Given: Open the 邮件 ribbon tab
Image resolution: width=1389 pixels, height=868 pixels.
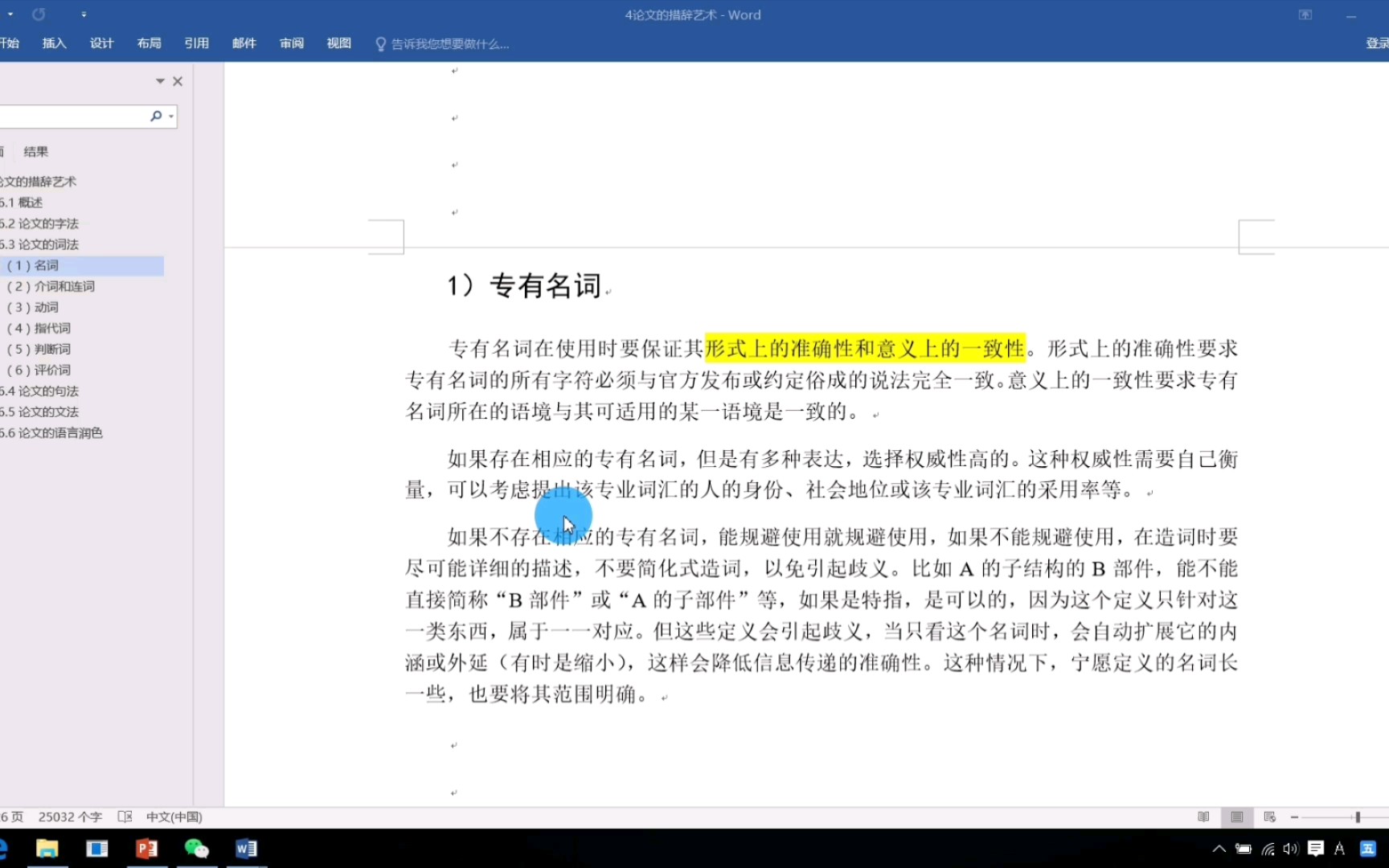Looking at the screenshot, I should pos(244,43).
